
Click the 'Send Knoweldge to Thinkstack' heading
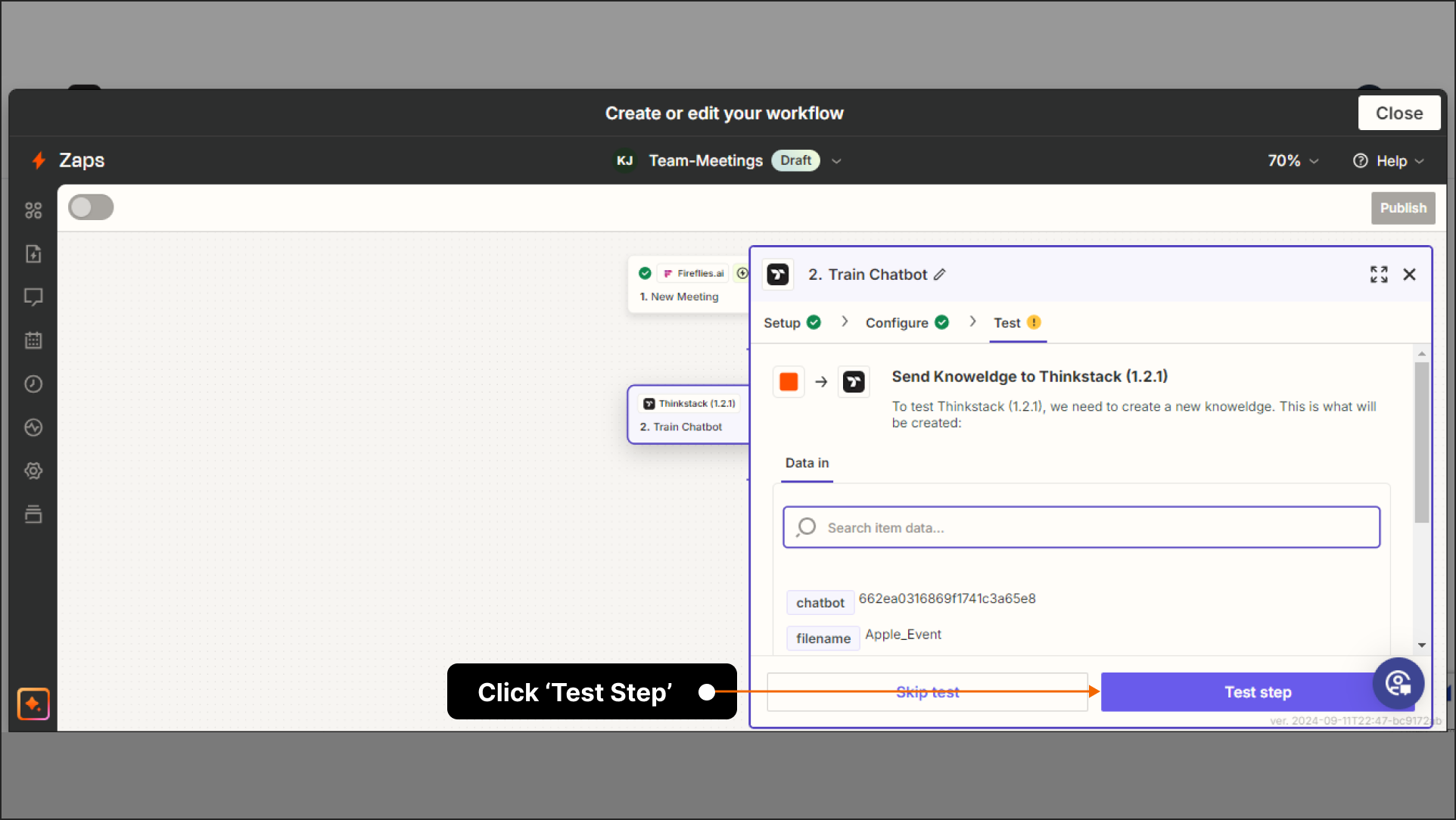point(1029,377)
